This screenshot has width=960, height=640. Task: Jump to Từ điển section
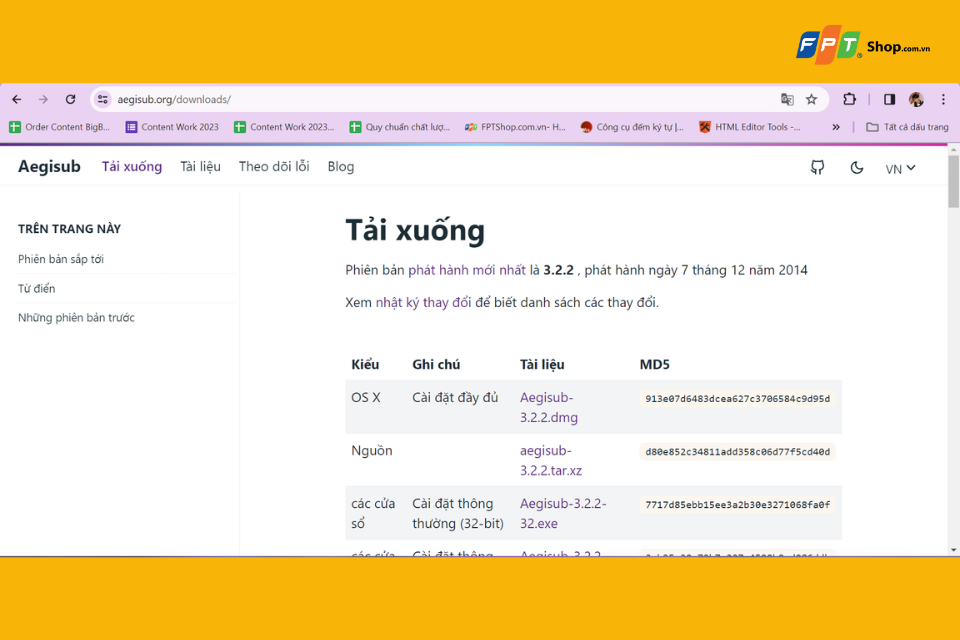[36, 288]
